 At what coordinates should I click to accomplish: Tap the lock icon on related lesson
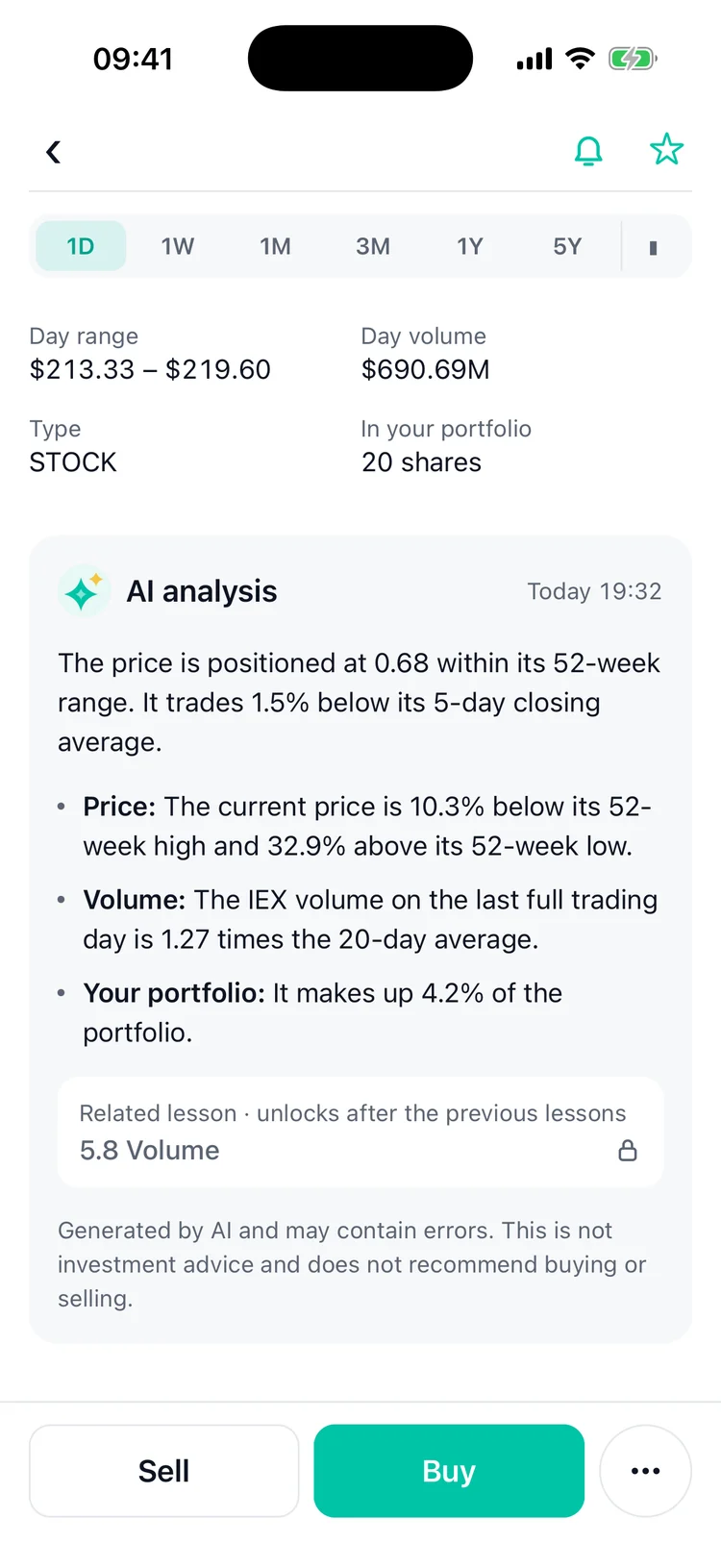coord(628,1150)
